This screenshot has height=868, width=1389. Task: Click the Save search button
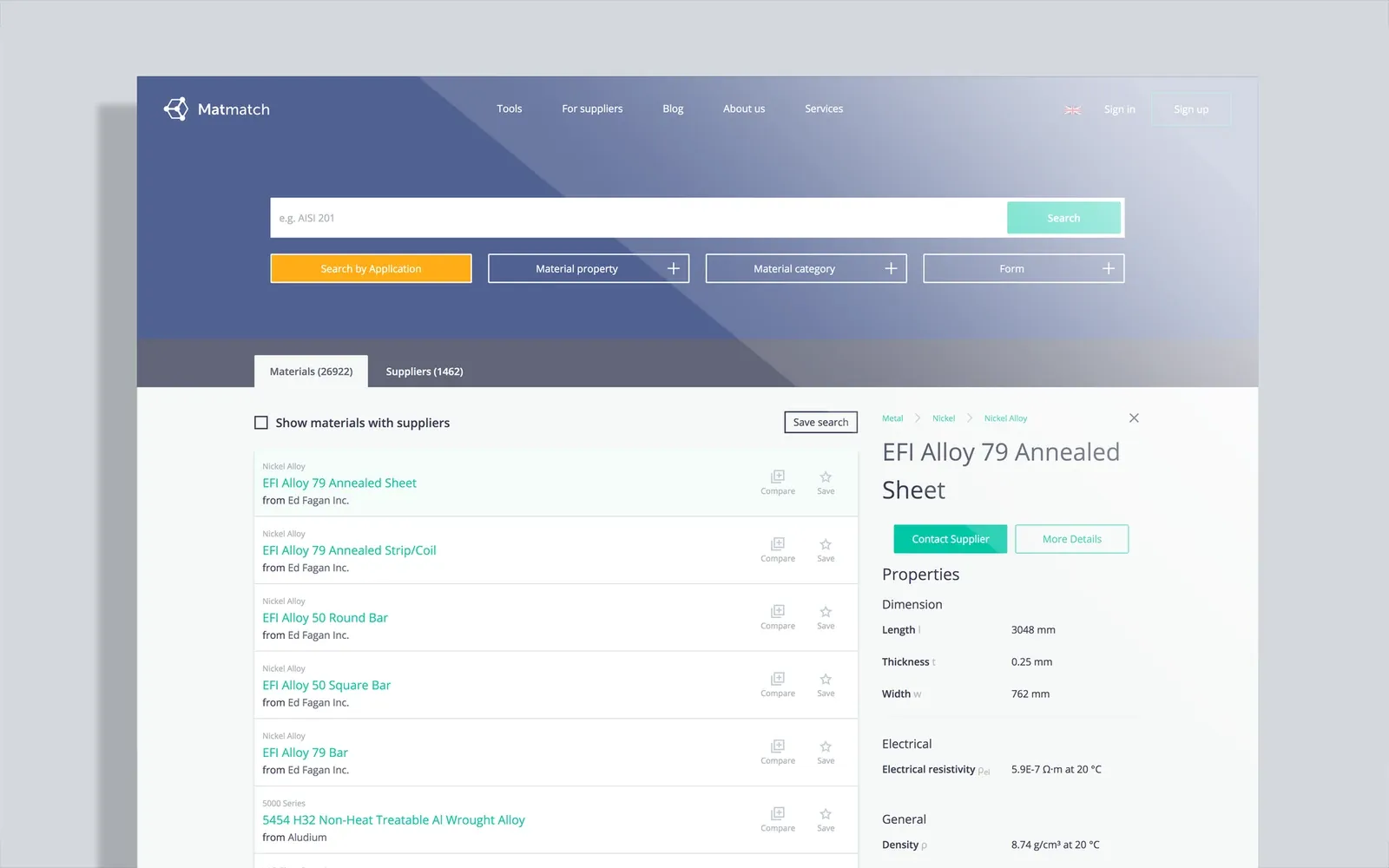(820, 422)
